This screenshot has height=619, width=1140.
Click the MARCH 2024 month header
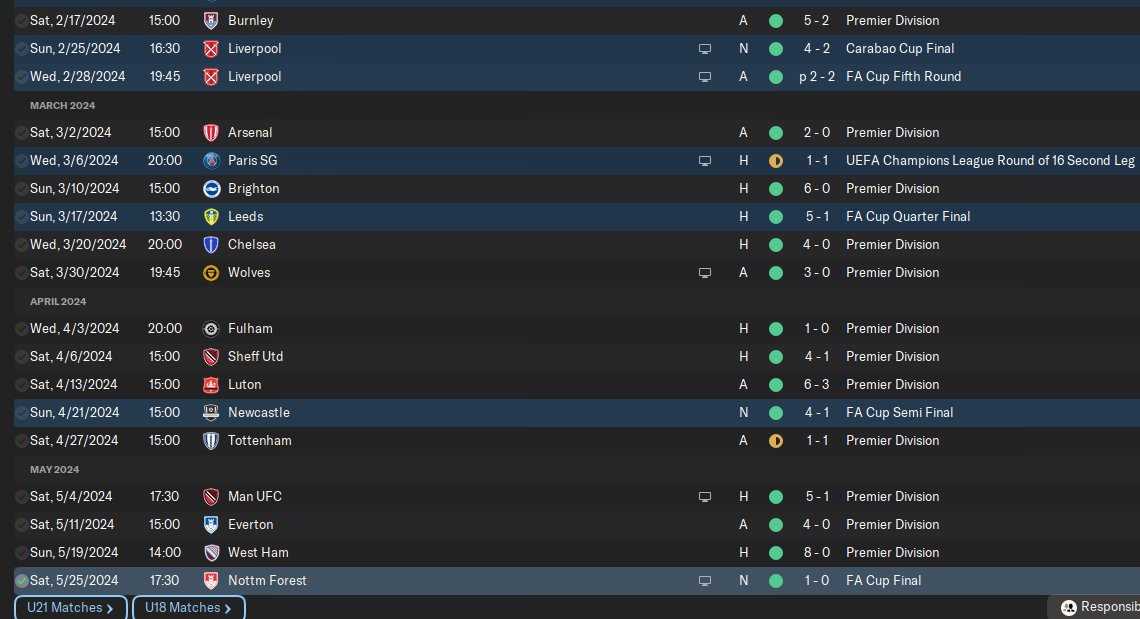(62, 105)
